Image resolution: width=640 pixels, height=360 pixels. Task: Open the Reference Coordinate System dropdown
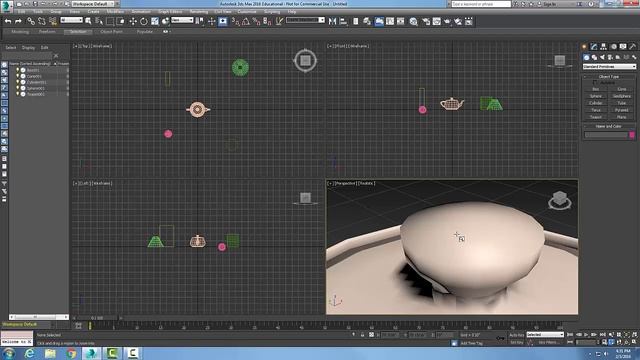182,20
